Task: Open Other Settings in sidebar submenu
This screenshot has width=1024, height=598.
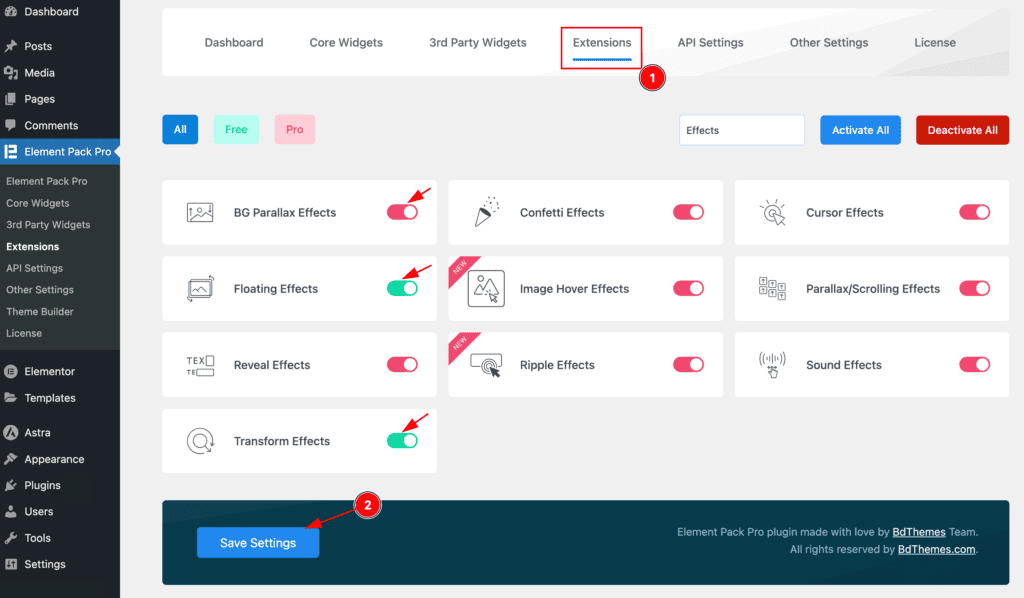Action: click(40, 290)
